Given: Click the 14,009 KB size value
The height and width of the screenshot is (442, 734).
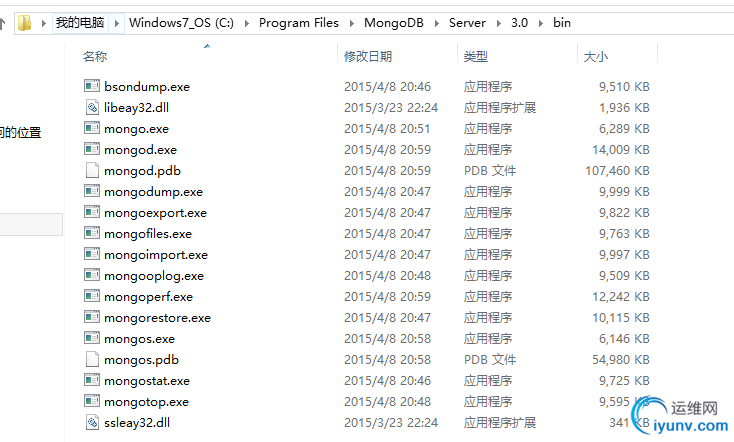Looking at the screenshot, I should pyautogui.click(x=621, y=150).
